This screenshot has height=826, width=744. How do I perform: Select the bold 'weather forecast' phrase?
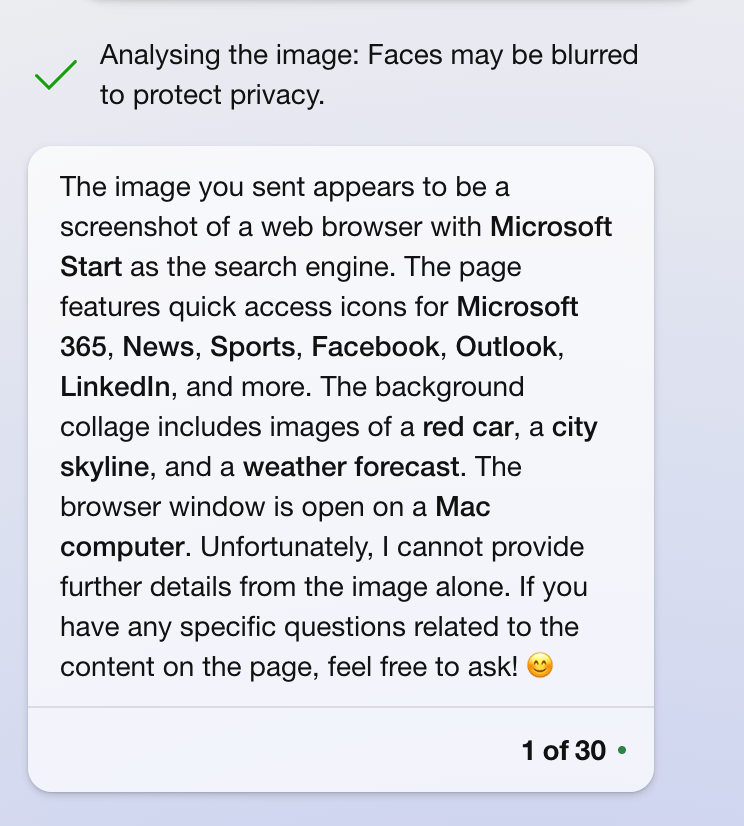pos(351,467)
